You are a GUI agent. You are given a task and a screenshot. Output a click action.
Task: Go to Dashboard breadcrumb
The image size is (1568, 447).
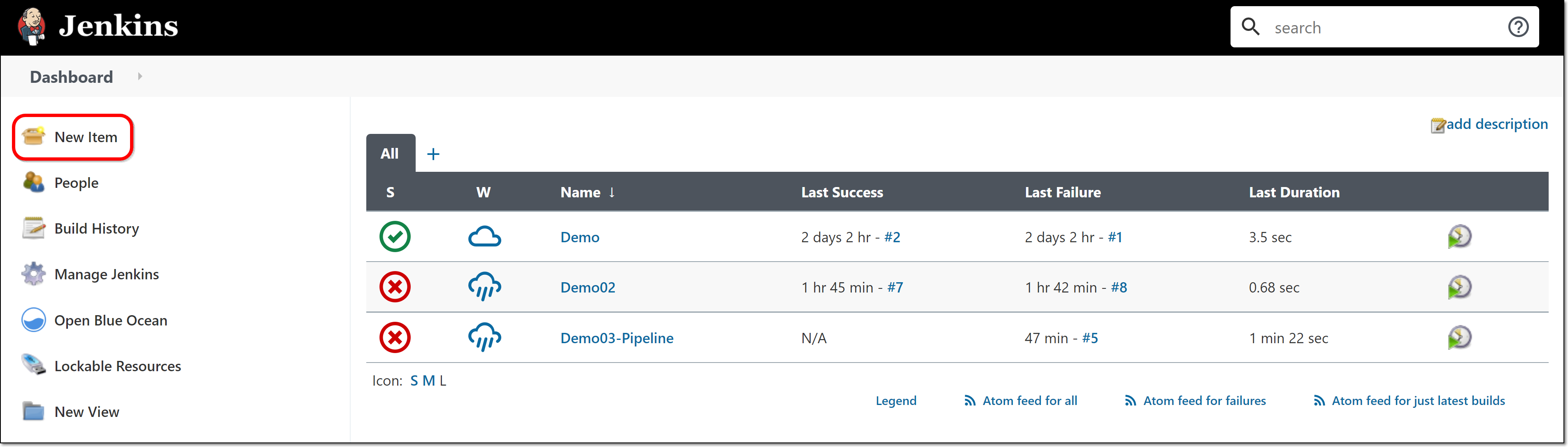pyautogui.click(x=71, y=77)
